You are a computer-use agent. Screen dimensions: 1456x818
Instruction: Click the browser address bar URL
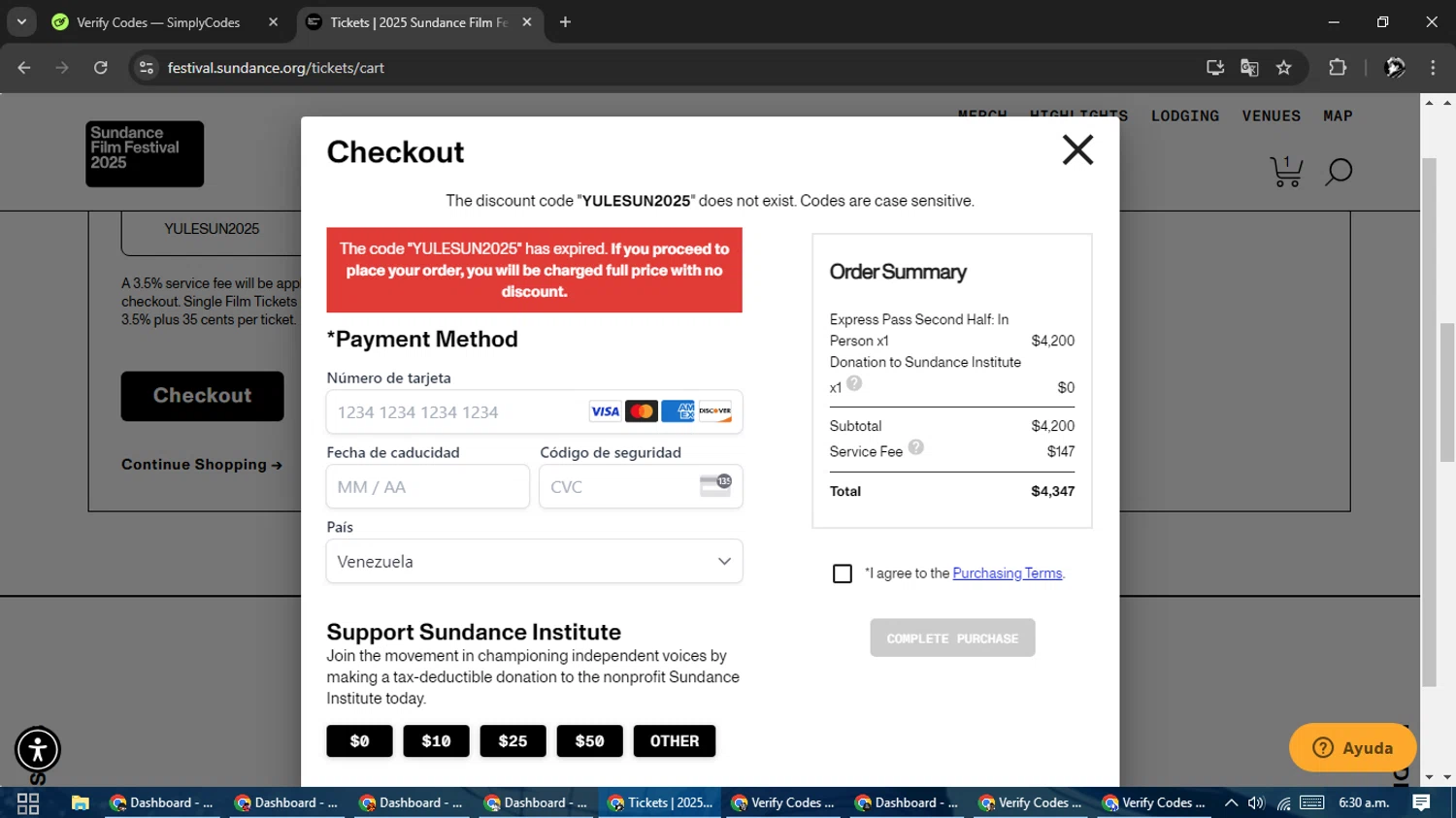click(276, 68)
